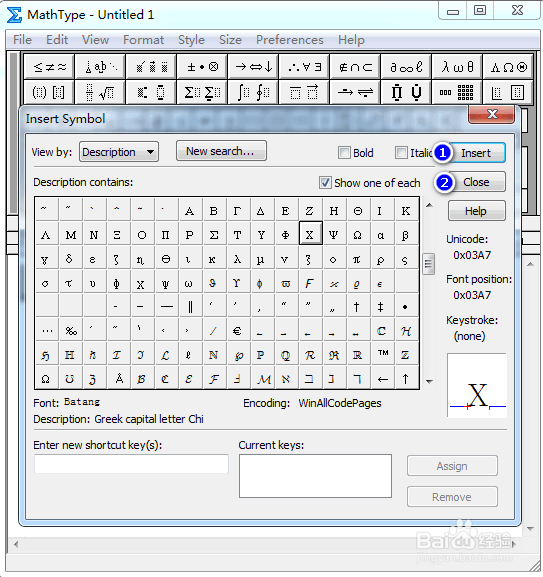Viewport: 543px width, 577px height.
Task: Start a New search
Action: click(x=221, y=151)
